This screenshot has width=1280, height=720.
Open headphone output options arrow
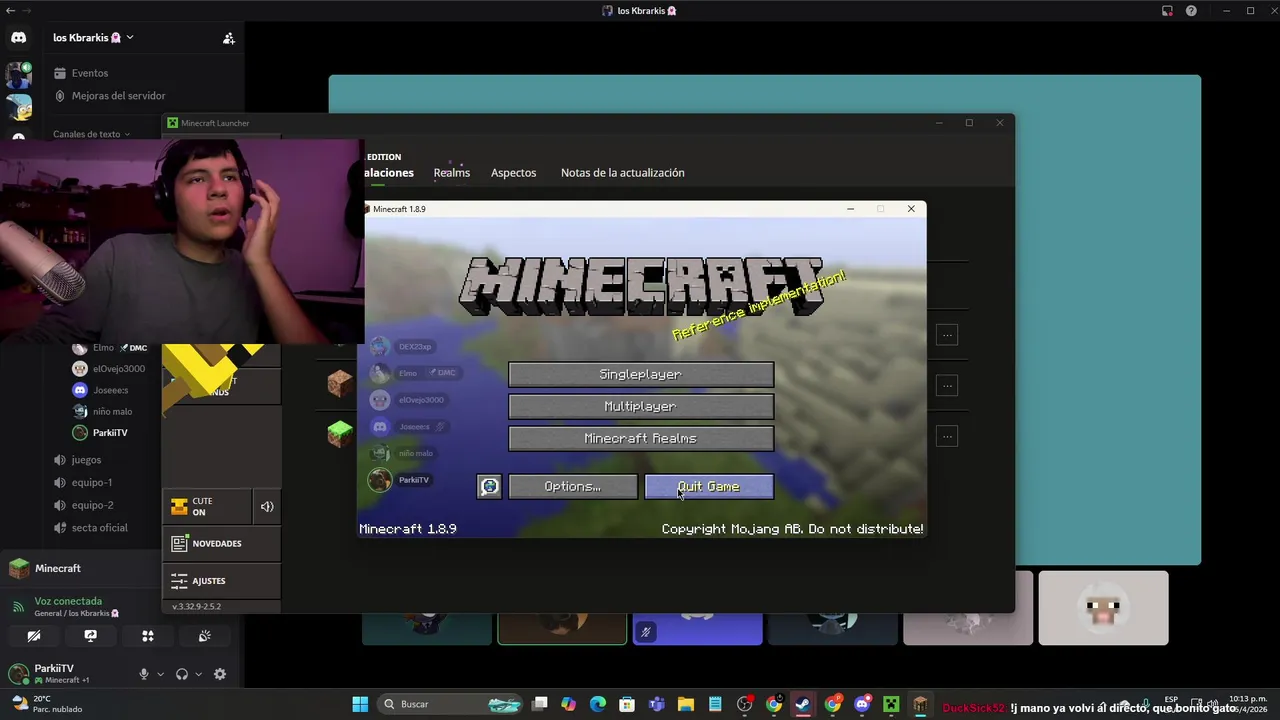click(198, 674)
